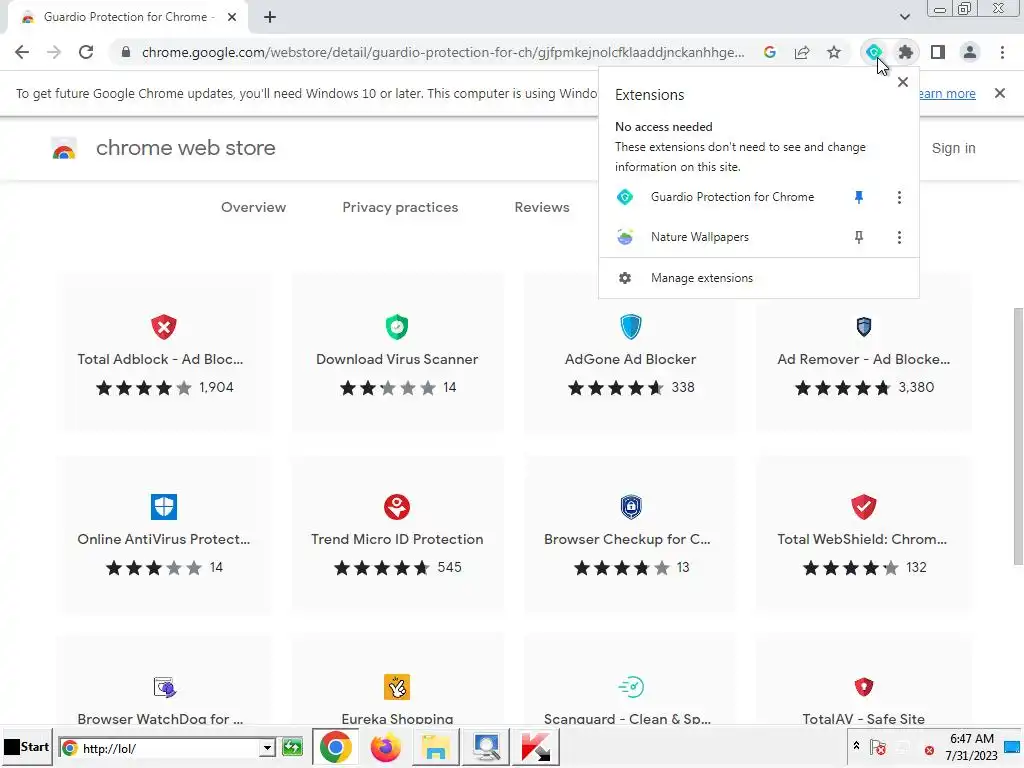Screen dimensions: 1024x768
Task: Switch to the Privacy practices tab
Action: pyautogui.click(x=400, y=207)
